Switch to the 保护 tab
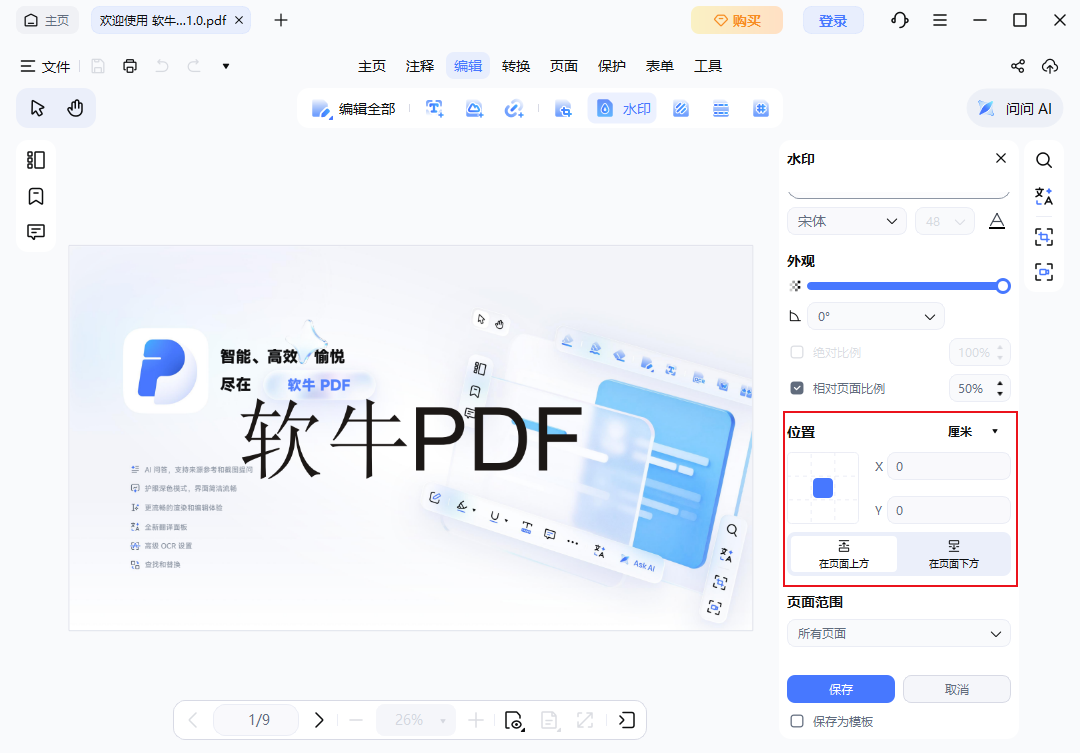The width and height of the screenshot is (1080, 753). pyautogui.click(x=612, y=66)
